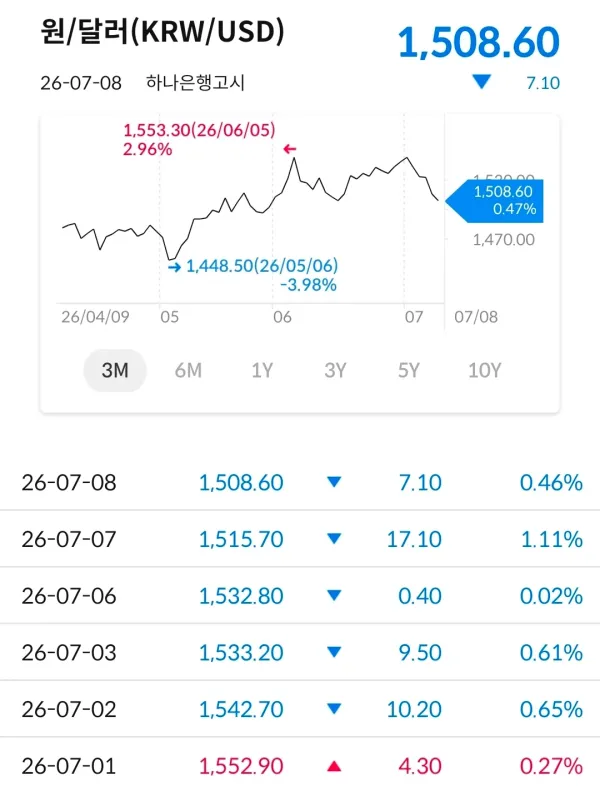
Task: Click the down triangle in the 26-07-03 row
Action: [x=334, y=652]
